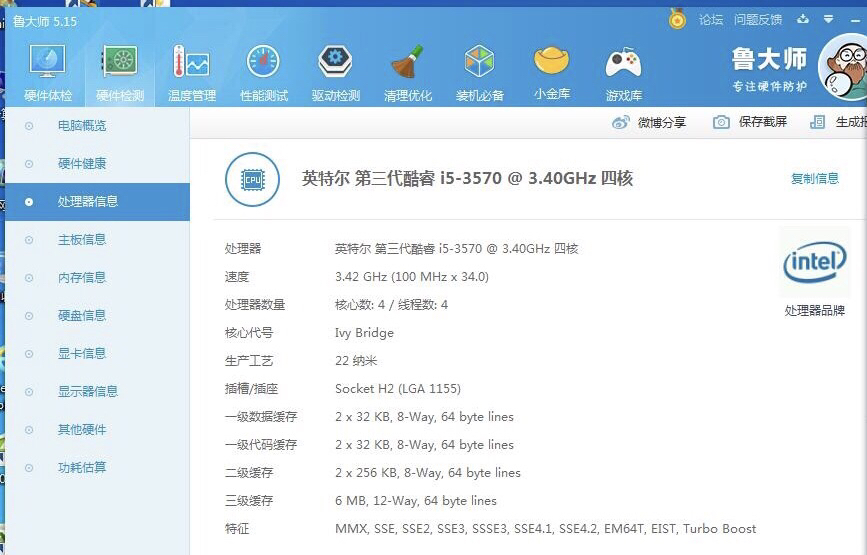Open the 论坛 forum link
Viewport: 867px width, 555px height.
(x=711, y=20)
